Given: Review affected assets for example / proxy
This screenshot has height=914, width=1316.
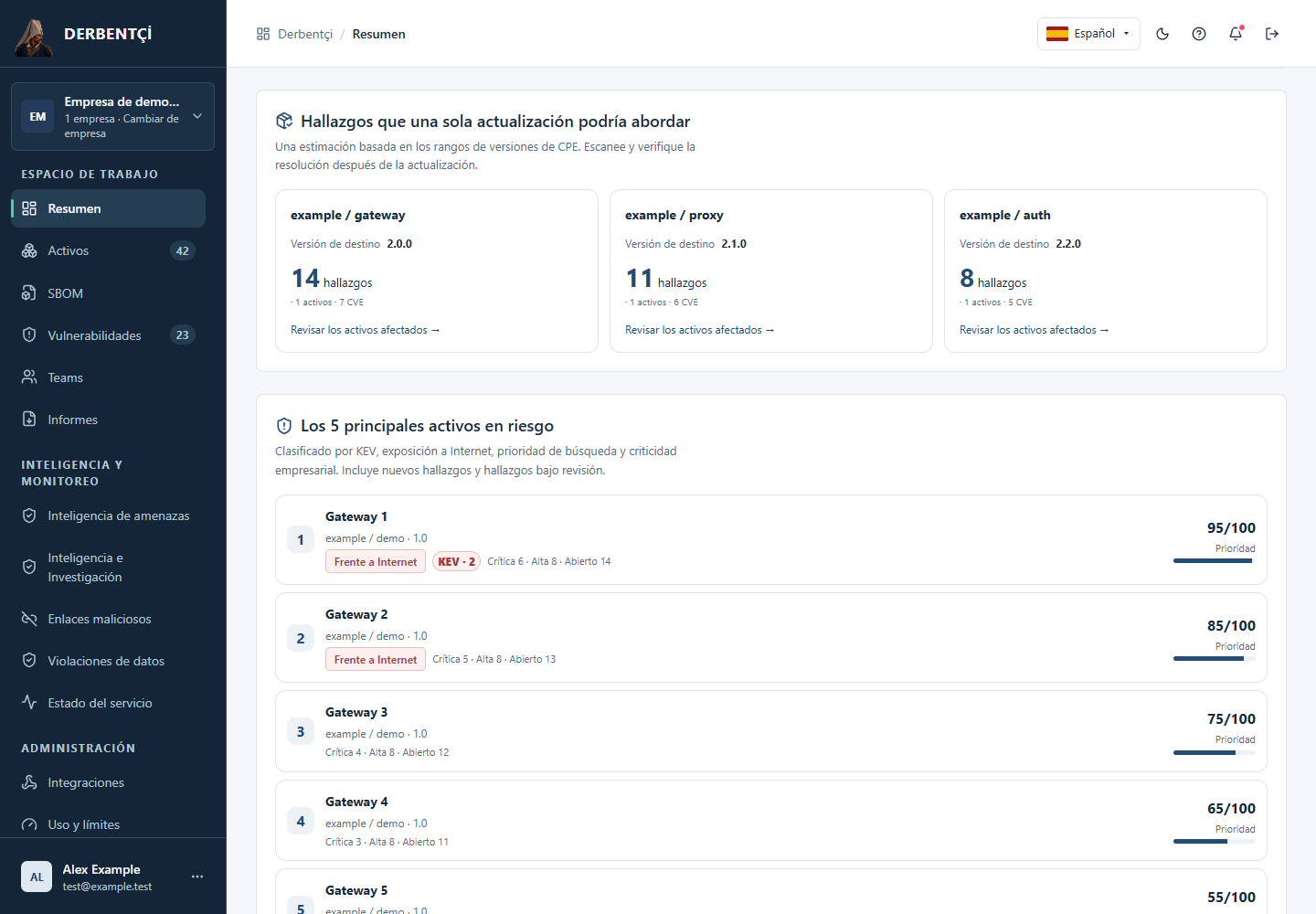Looking at the screenshot, I should (x=699, y=330).
